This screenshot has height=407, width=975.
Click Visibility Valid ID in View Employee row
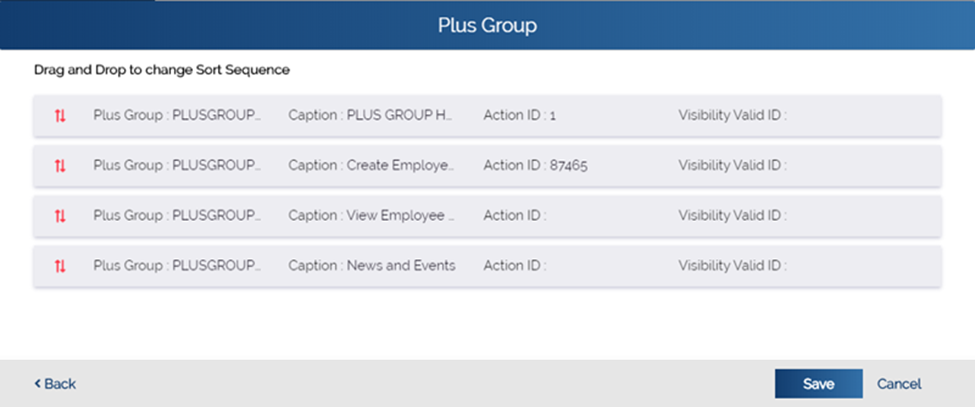pyautogui.click(x=732, y=216)
